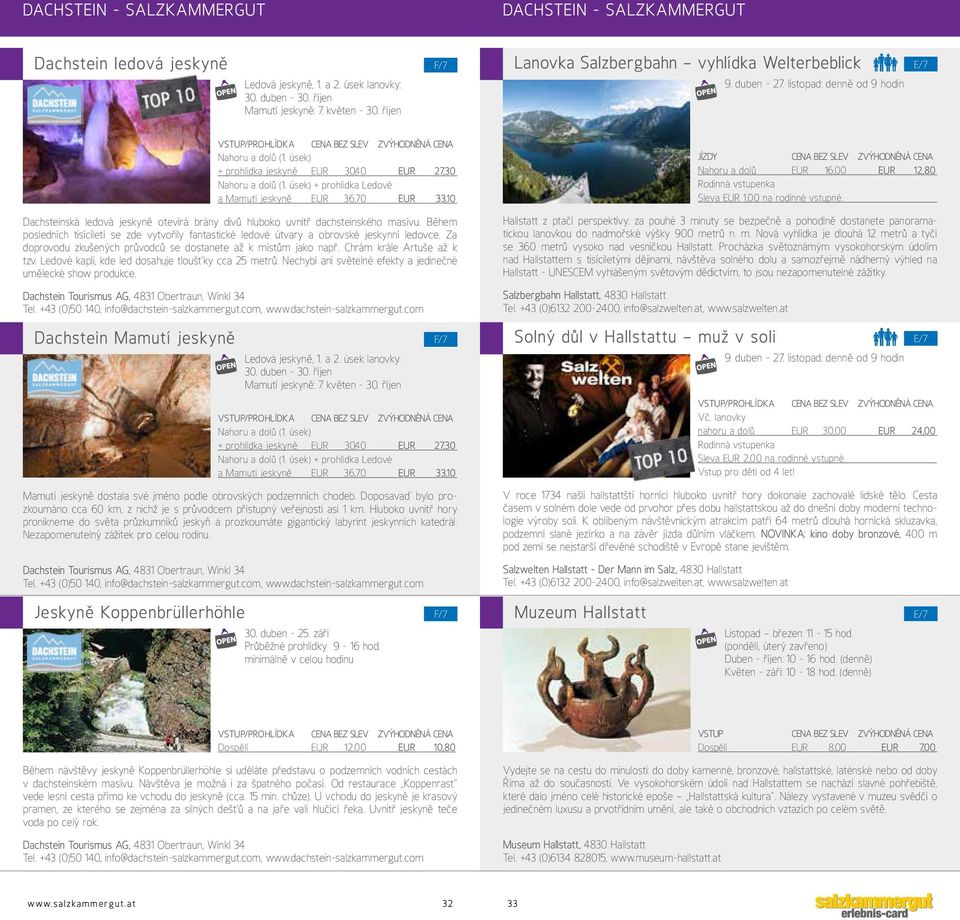Click page number 33
The height and width of the screenshot is (920, 960).
pos(512,903)
